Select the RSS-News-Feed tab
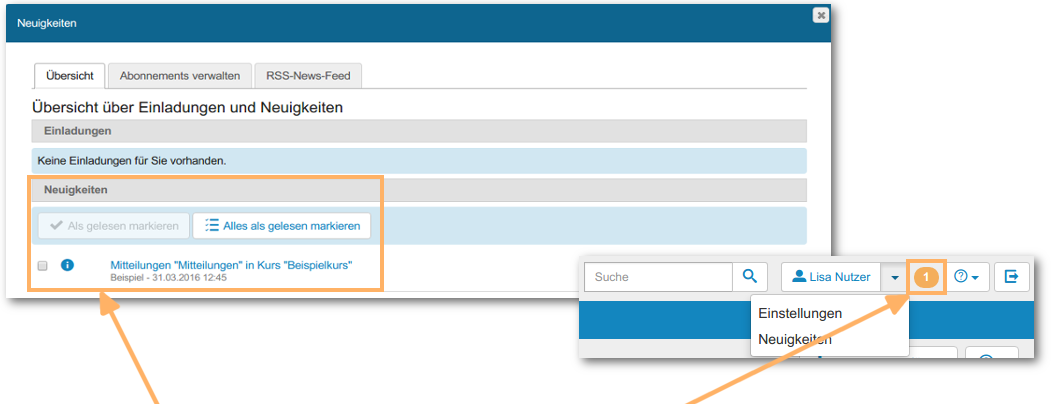 click(x=308, y=76)
